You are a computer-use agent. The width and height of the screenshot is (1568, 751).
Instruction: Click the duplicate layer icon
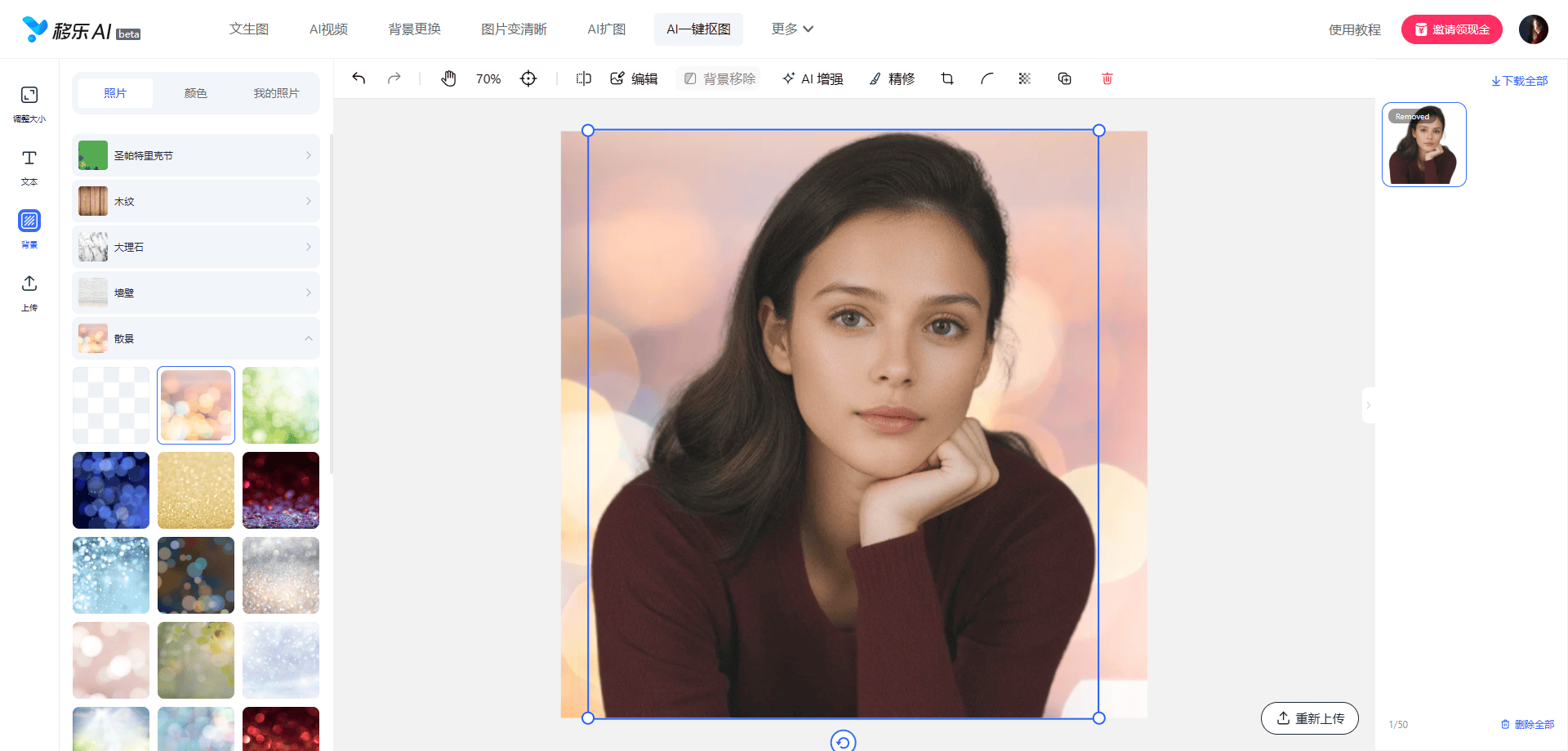(1065, 78)
